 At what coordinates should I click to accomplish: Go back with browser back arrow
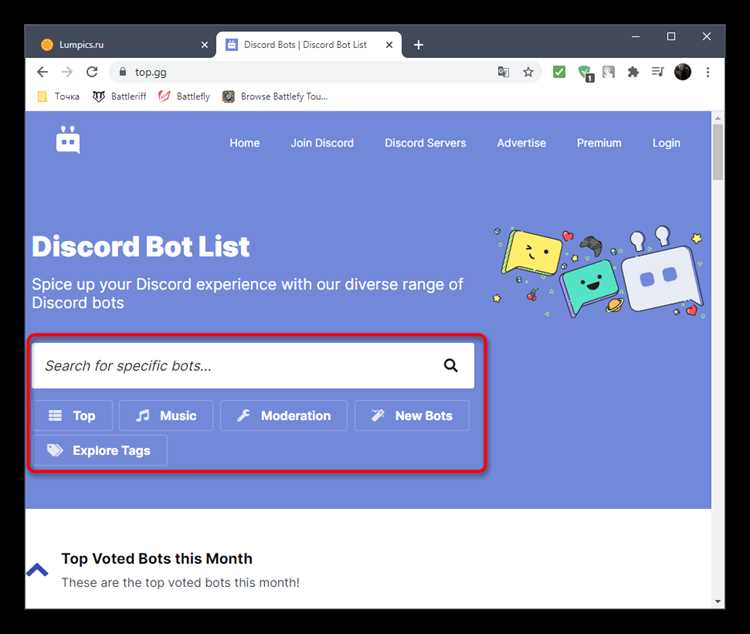[42, 72]
